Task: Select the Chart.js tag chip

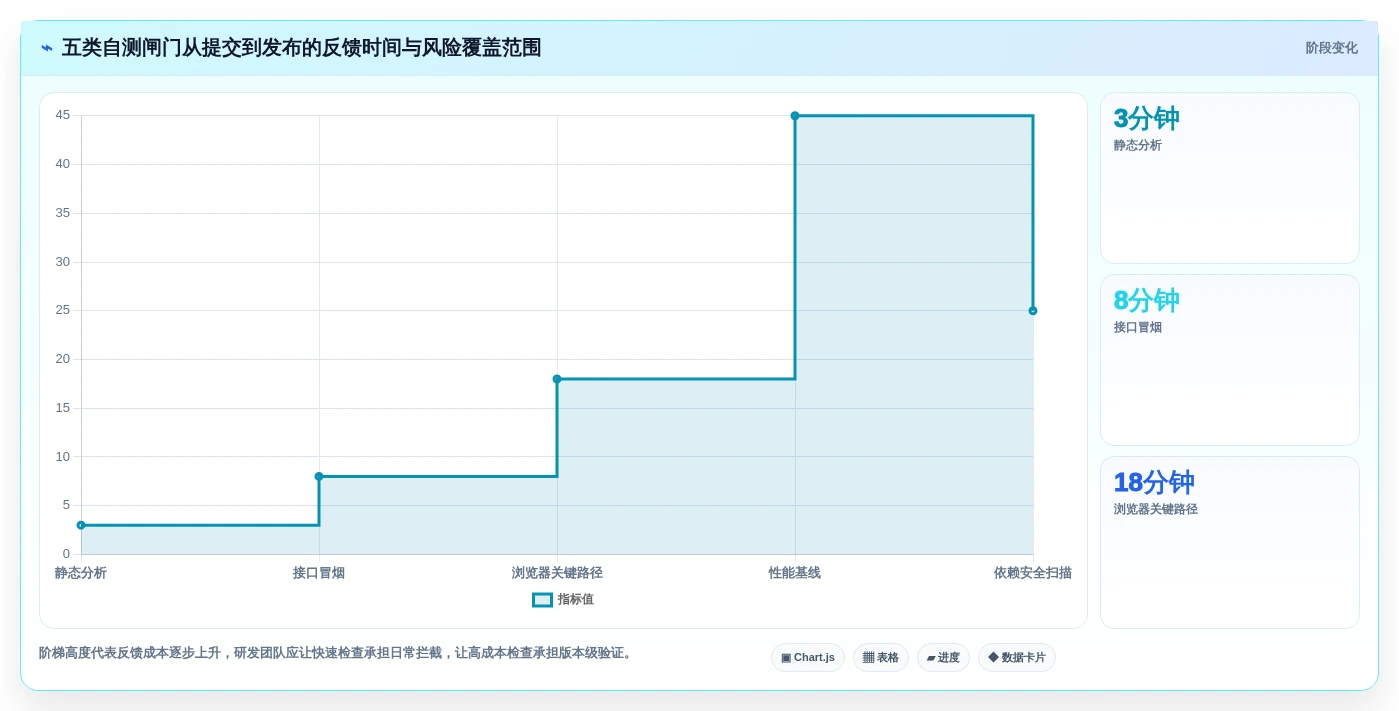Action: [x=808, y=657]
